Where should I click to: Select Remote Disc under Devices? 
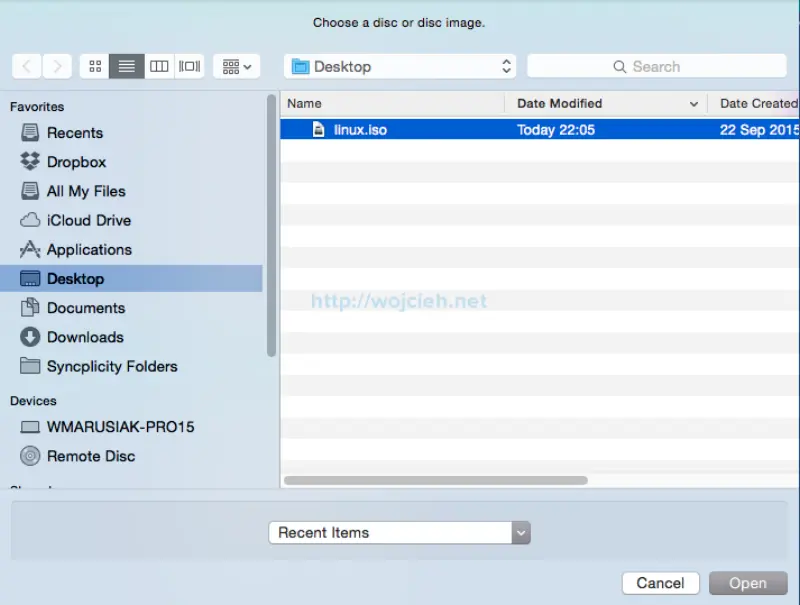pos(88,456)
